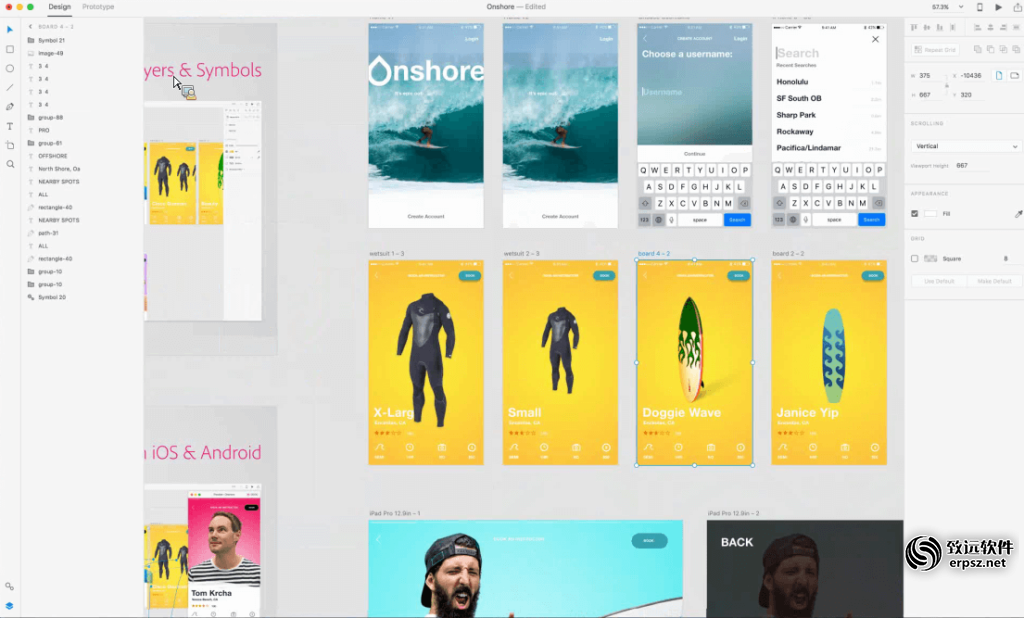This screenshot has width=1024, height=618.
Task: Click the Y position field showing 320
Action: click(x=971, y=95)
